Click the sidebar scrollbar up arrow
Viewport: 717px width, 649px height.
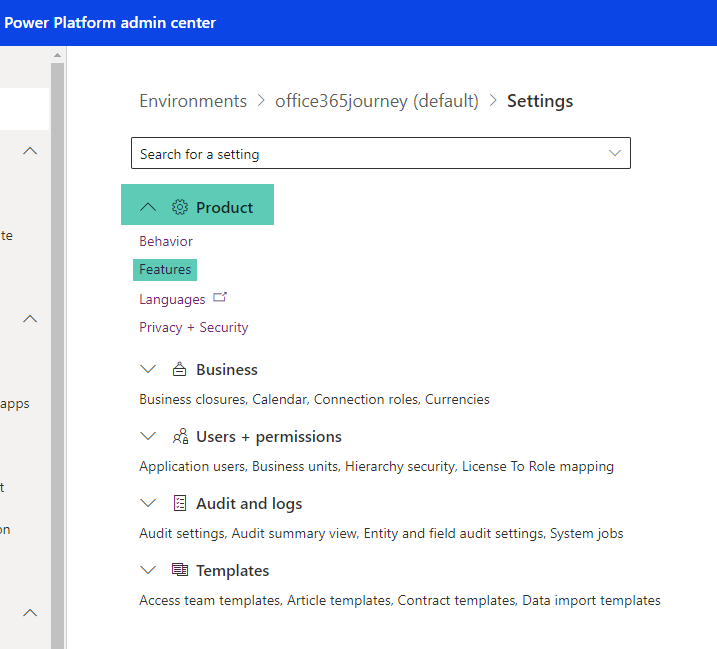tap(57, 55)
